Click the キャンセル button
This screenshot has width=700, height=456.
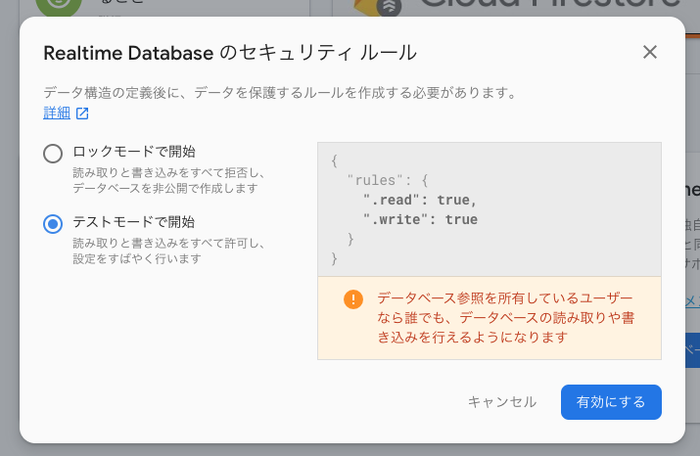[502, 402]
